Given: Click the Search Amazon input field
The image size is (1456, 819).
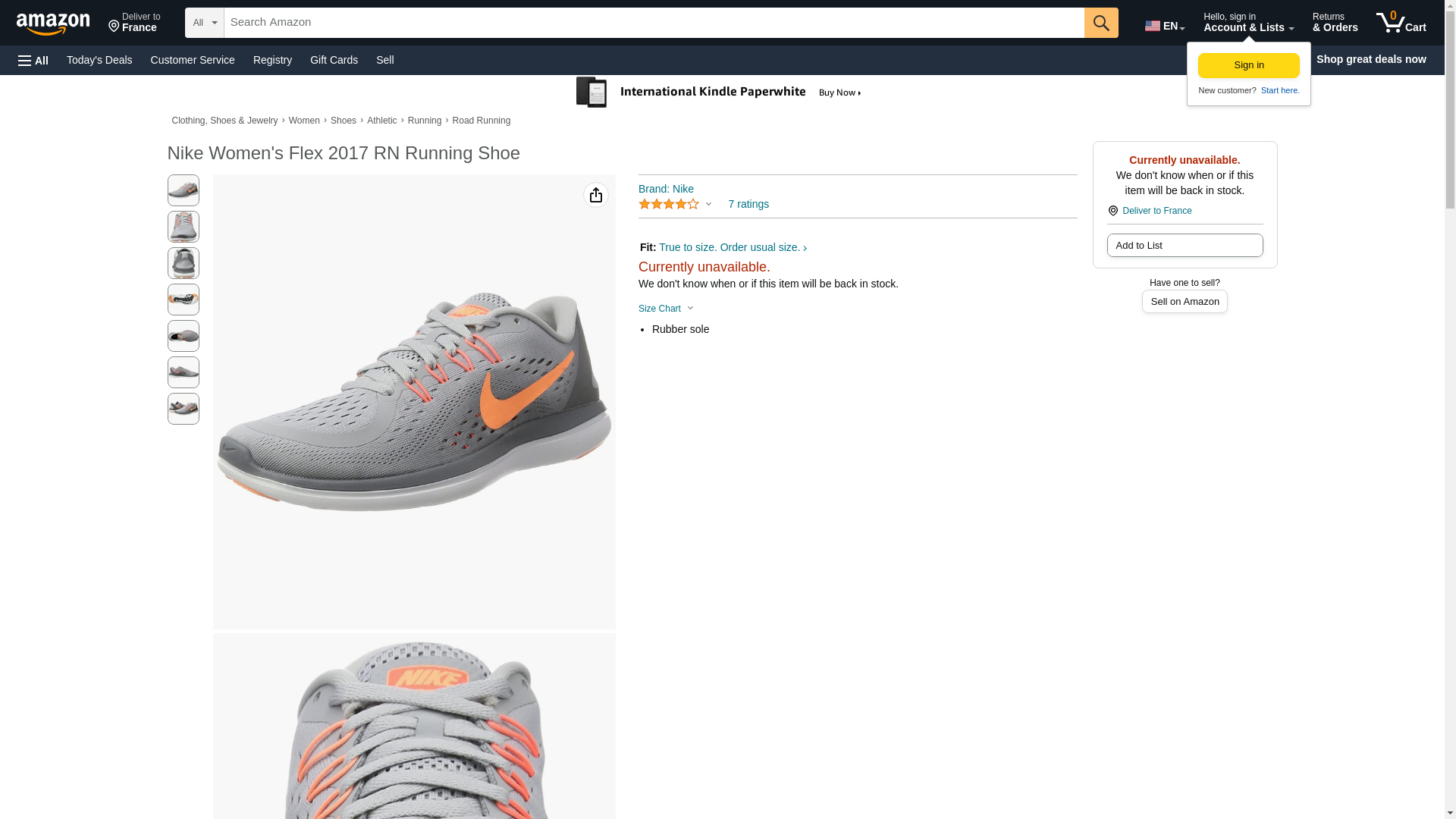Looking at the screenshot, I should coord(653,23).
